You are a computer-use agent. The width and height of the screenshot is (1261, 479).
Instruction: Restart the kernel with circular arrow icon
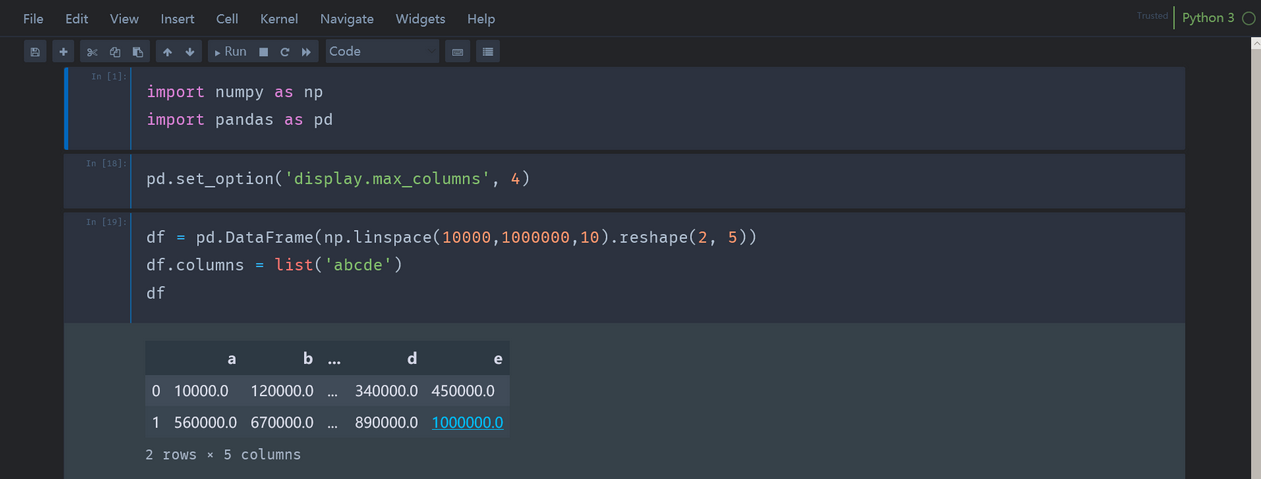click(x=285, y=52)
